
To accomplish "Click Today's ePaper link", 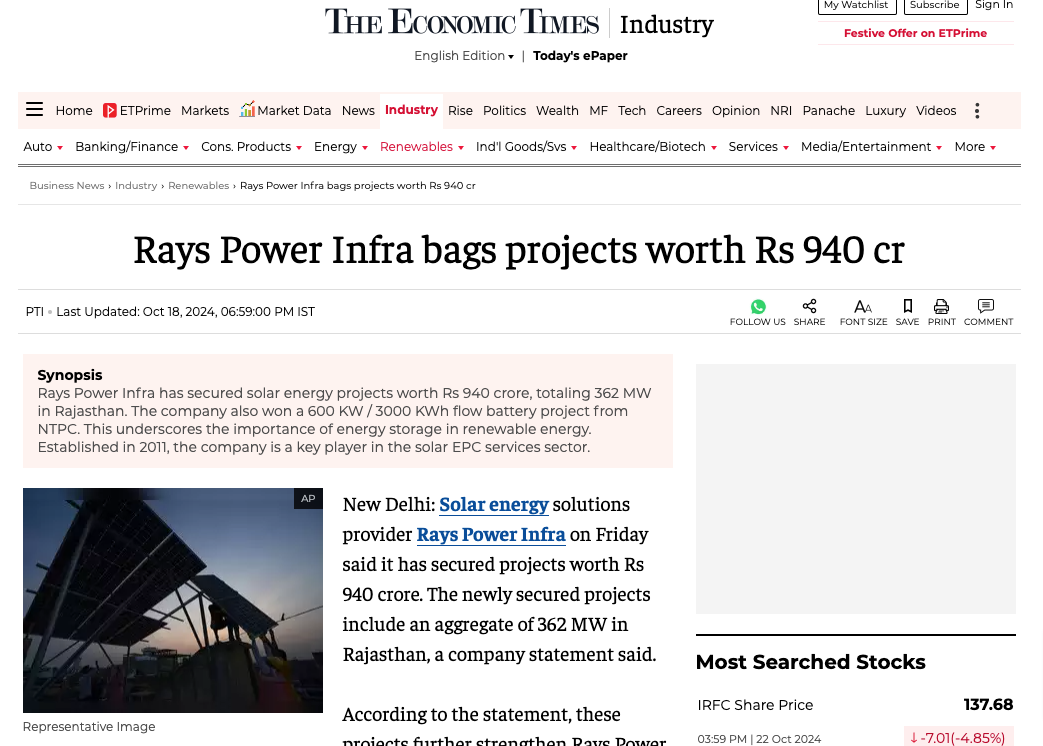I will coord(580,56).
